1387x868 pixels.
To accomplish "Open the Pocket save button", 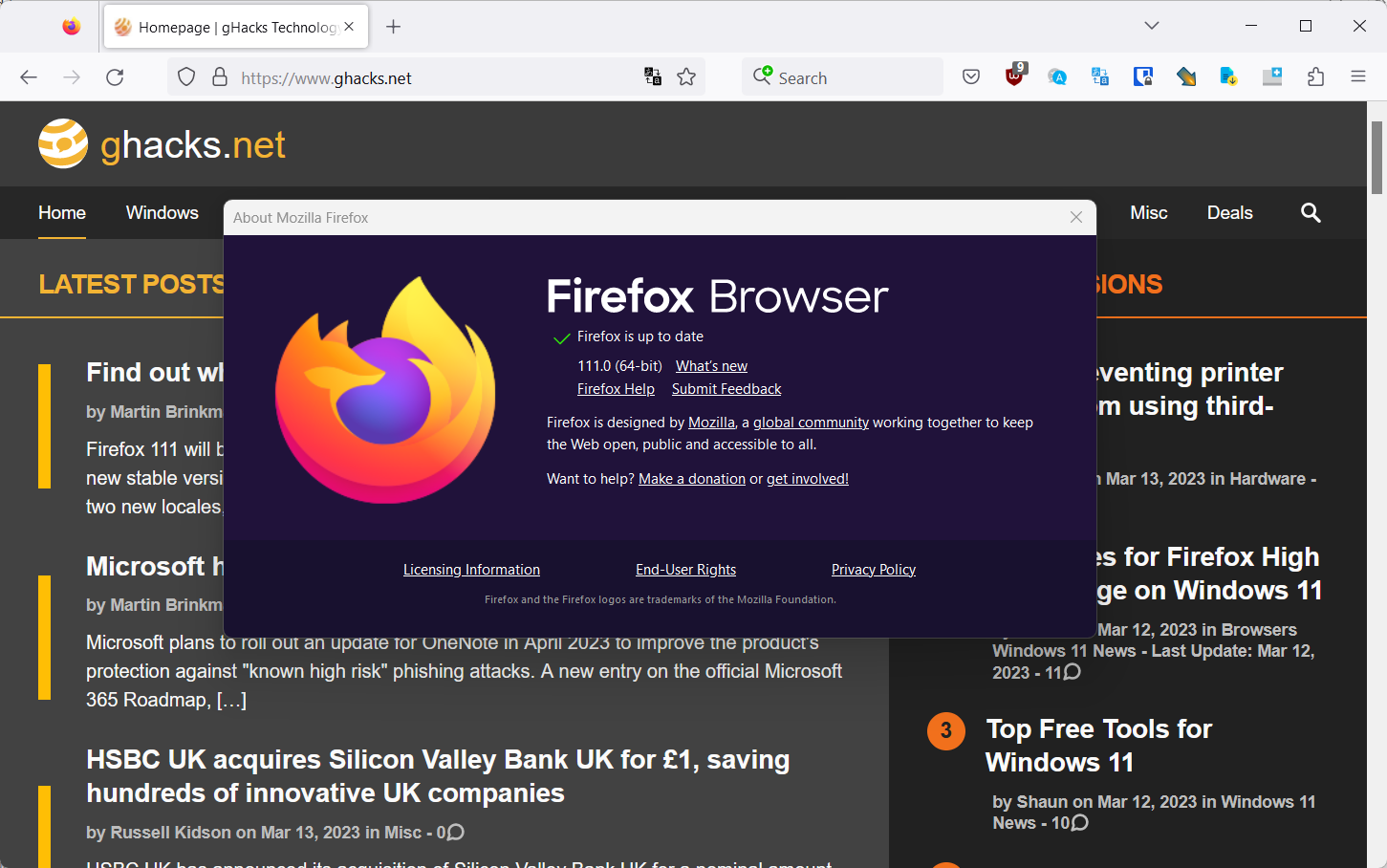I will click(971, 77).
